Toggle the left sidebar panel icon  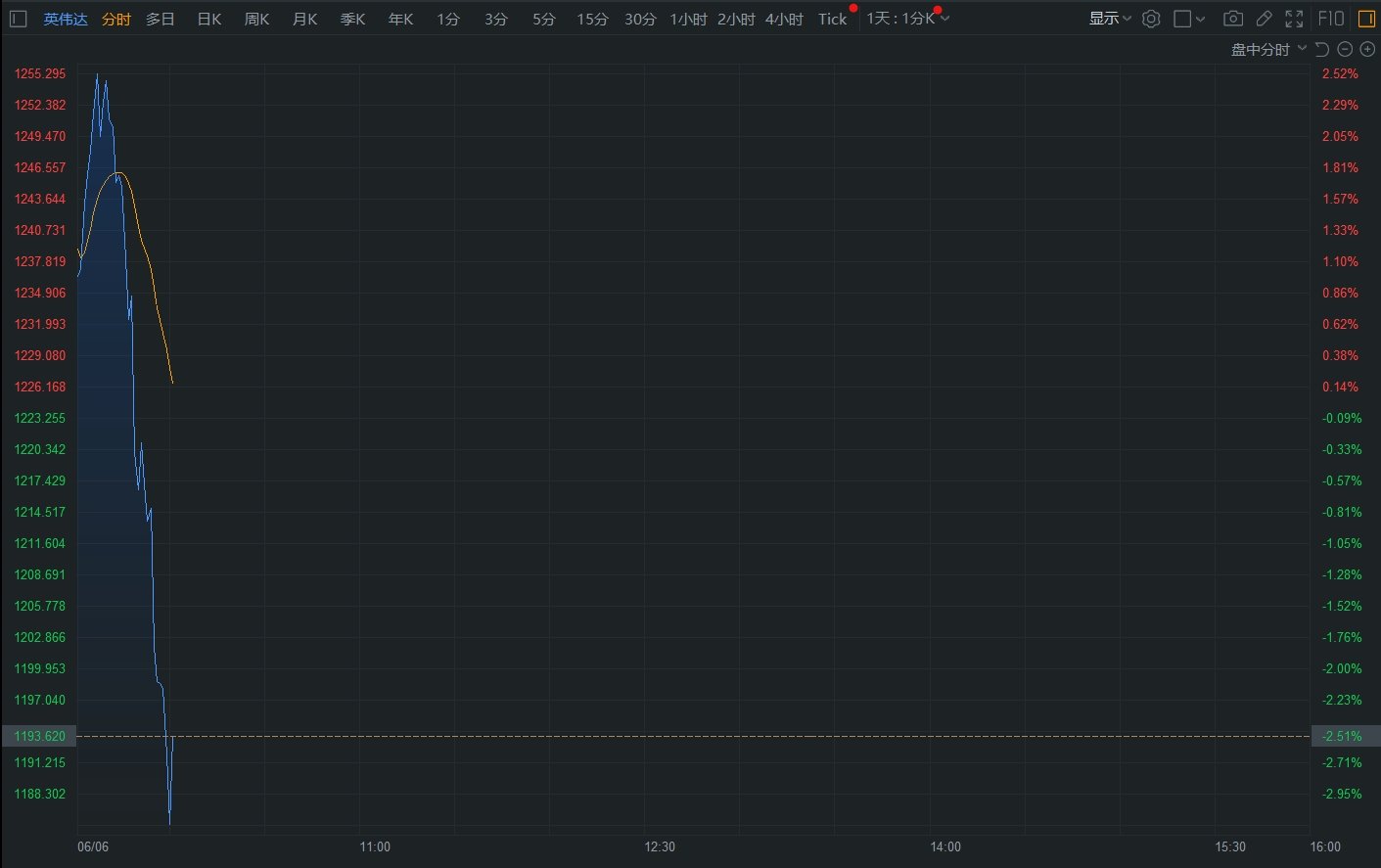[18, 19]
